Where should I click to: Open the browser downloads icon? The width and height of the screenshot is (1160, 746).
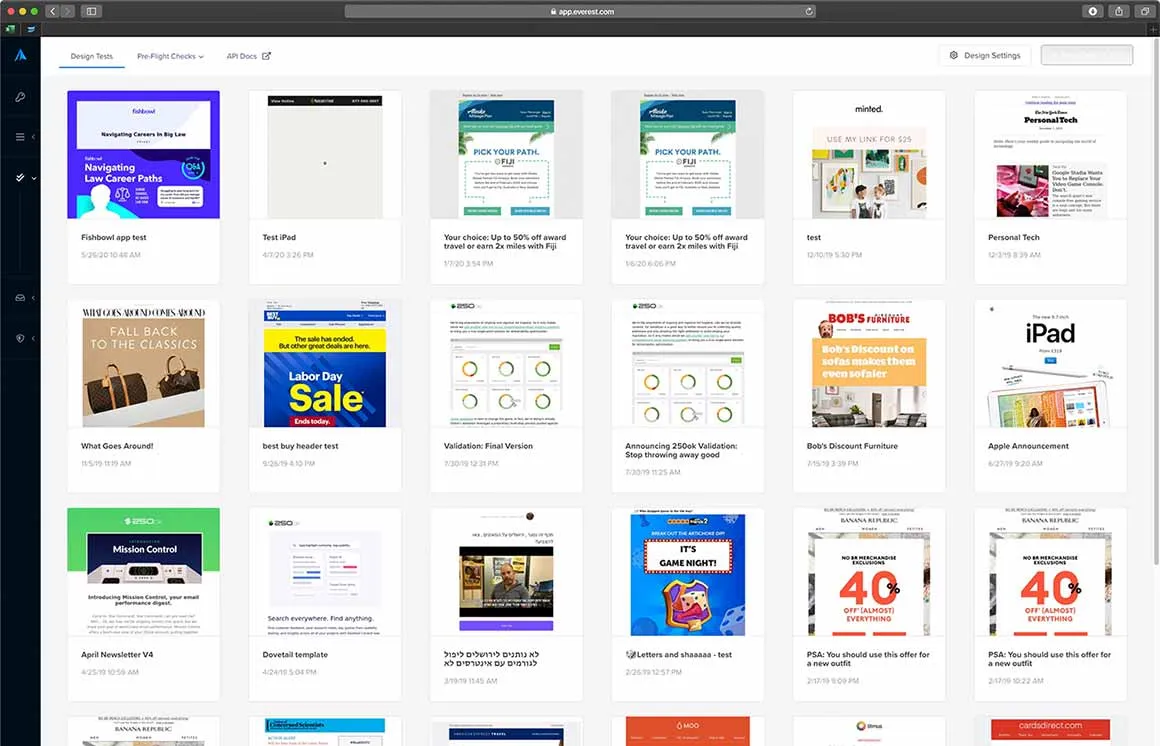[x=1093, y=11]
